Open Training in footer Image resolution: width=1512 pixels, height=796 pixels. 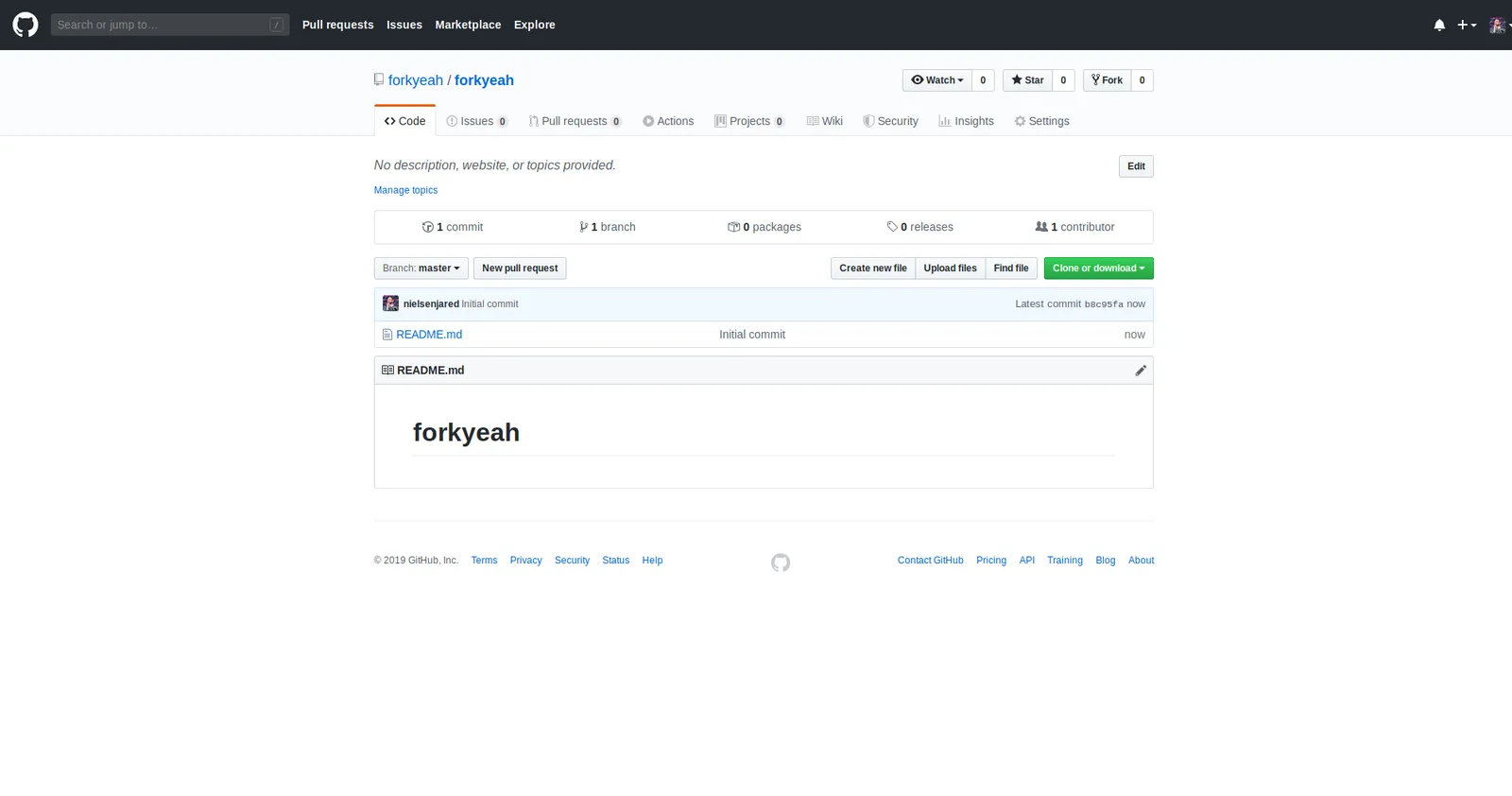point(1064,561)
